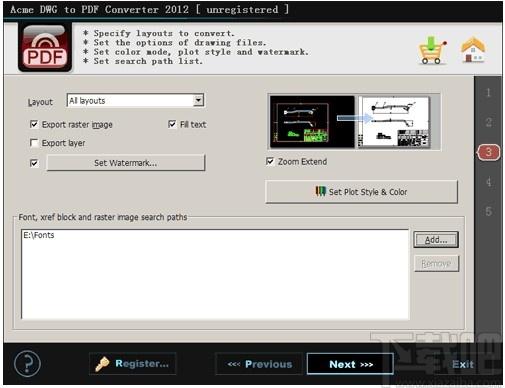Click the Remove search path button
505x388 pixels.
pyautogui.click(x=436, y=264)
